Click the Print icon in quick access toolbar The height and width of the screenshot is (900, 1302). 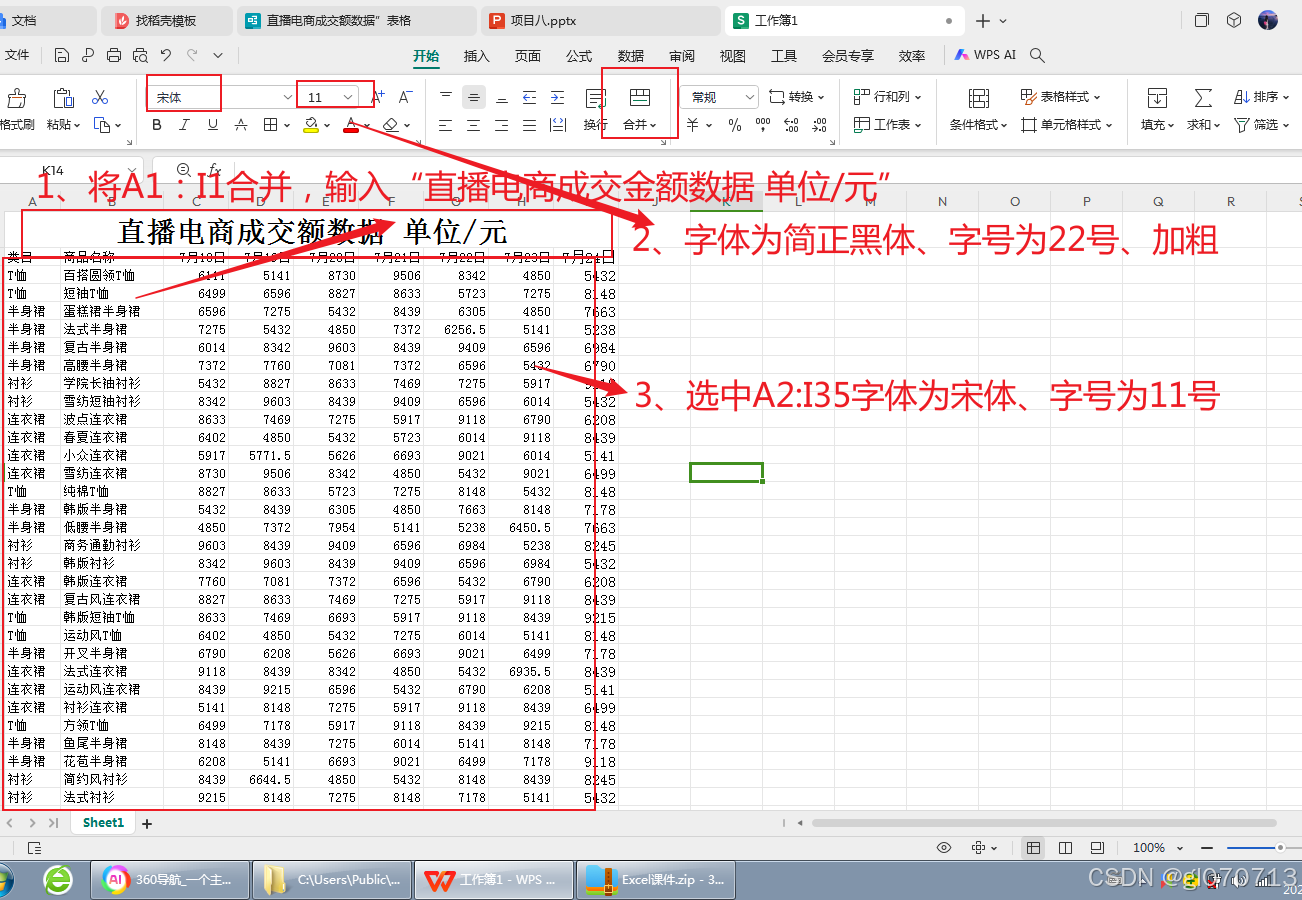(114, 56)
